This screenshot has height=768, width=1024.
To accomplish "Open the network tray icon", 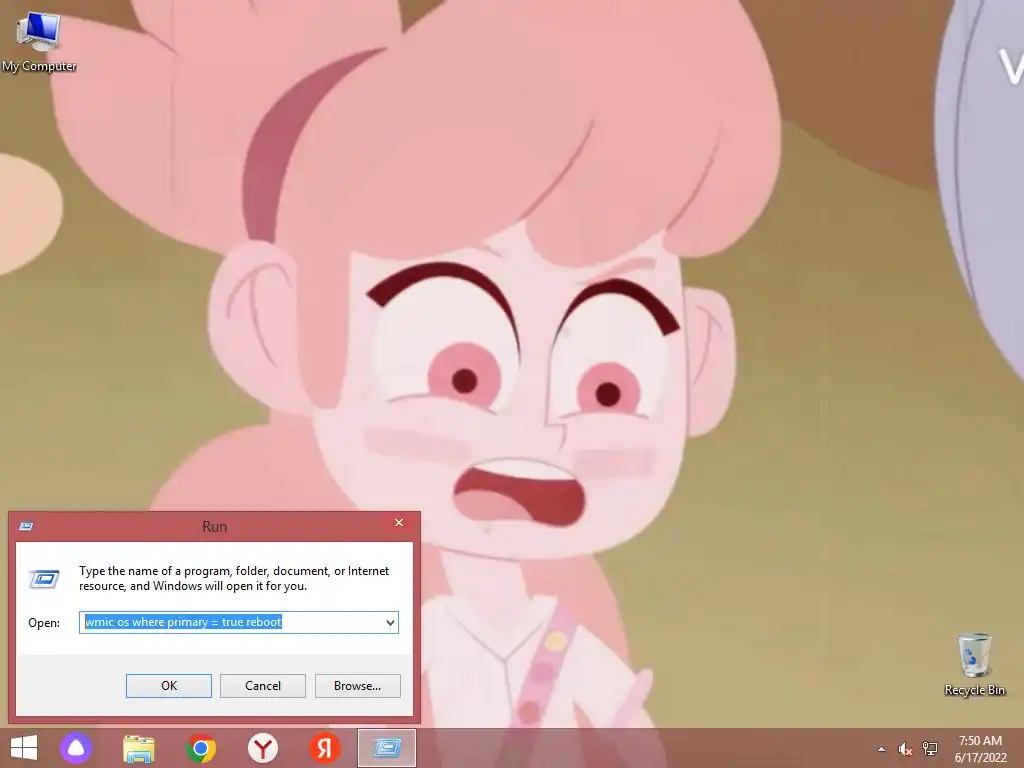I will [930, 749].
